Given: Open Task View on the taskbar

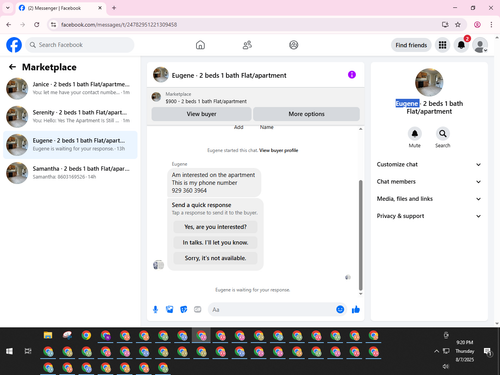Looking at the screenshot, I should pyautogui.click(x=28, y=351).
